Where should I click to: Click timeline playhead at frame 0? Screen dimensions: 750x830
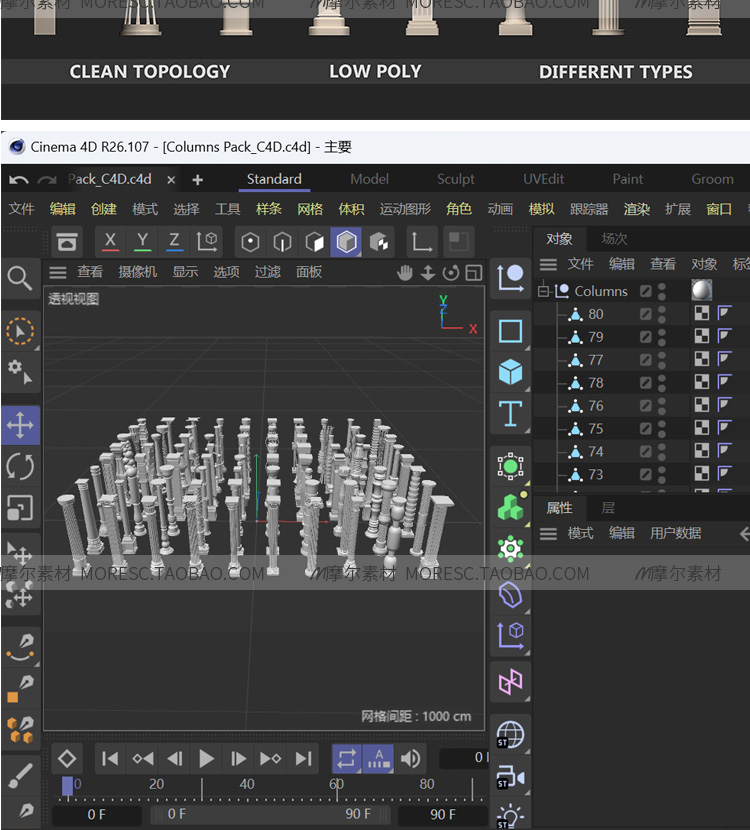(x=68, y=786)
